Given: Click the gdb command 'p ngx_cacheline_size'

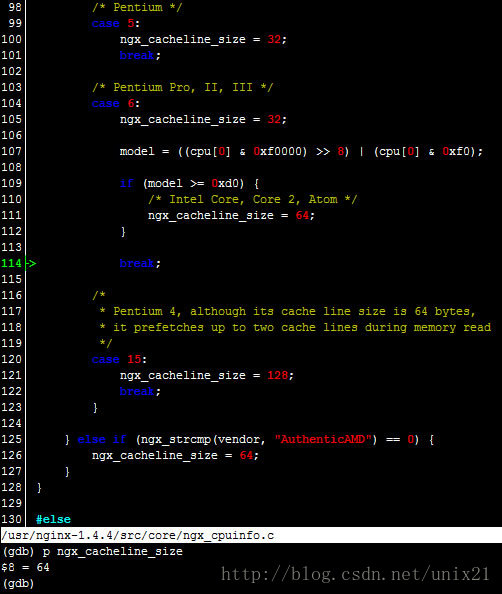Looking at the screenshot, I should (113, 552).
